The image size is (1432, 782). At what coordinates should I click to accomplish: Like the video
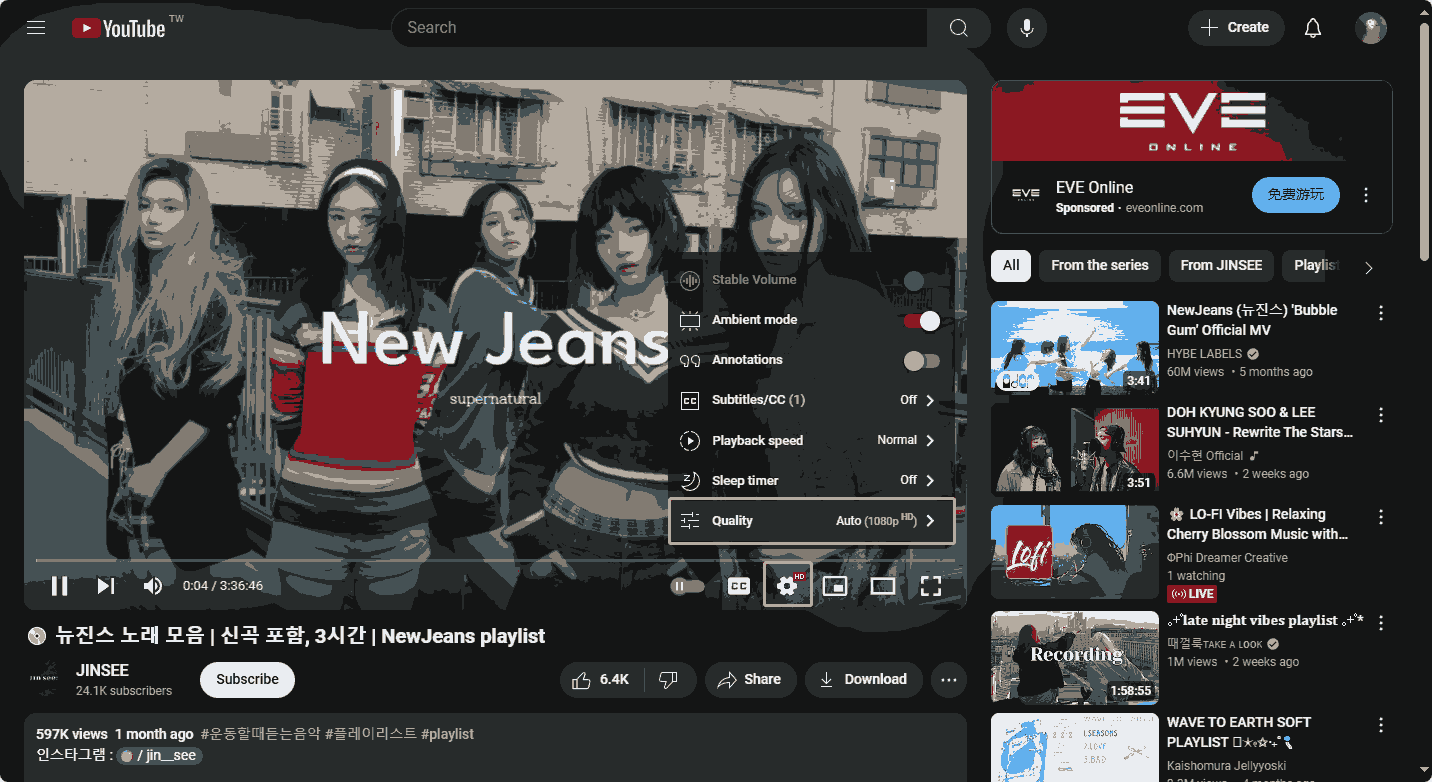click(x=603, y=680)
